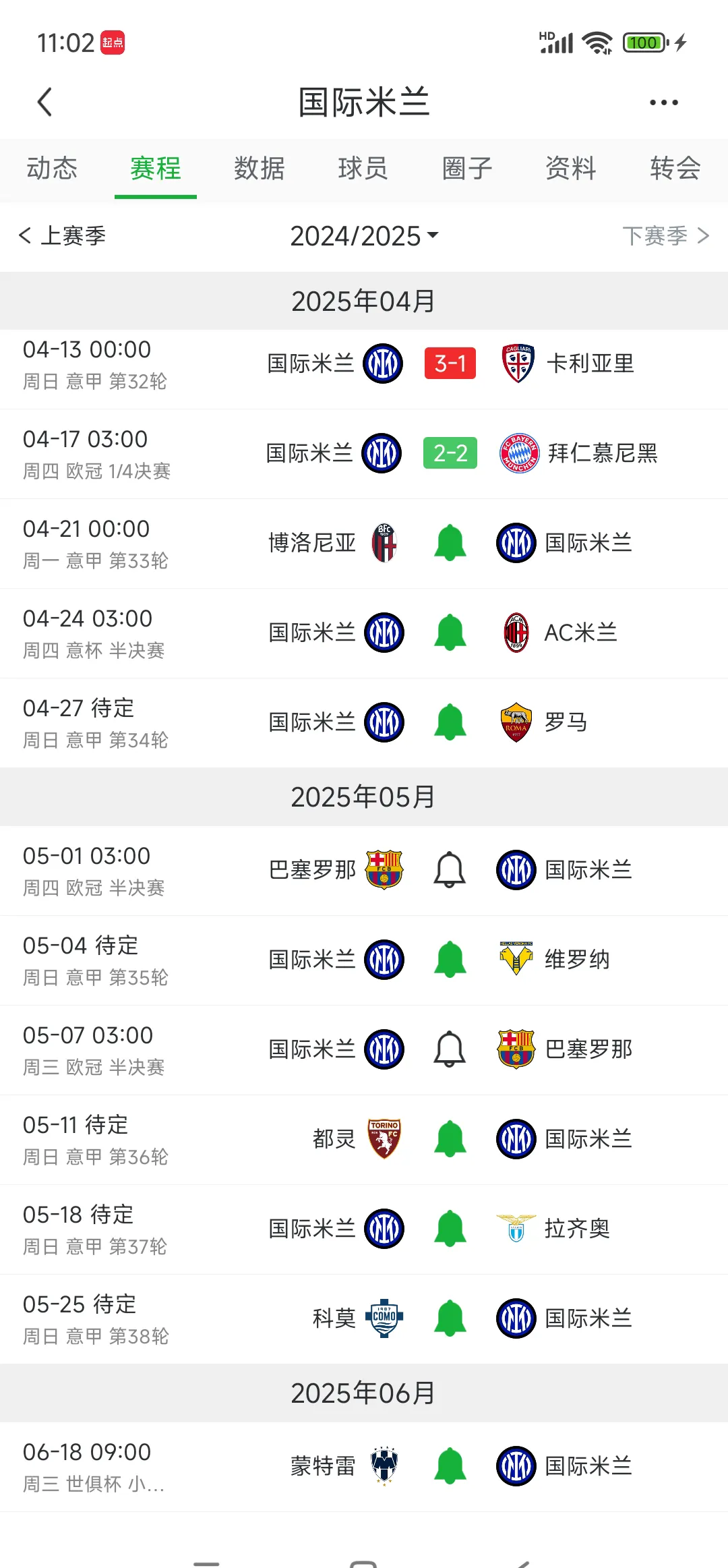Turn on reminder for 05-07 Barcelona match
Viewport: 728px width, 1568px height.
coord(450,1049)
